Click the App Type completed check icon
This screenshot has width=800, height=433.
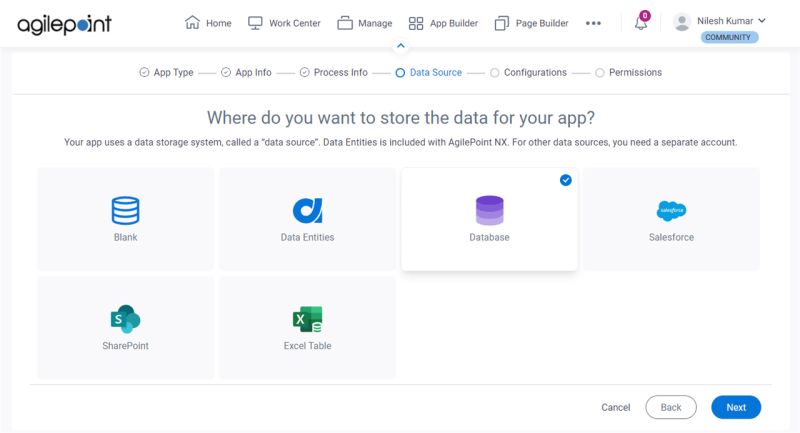point(144,72)
